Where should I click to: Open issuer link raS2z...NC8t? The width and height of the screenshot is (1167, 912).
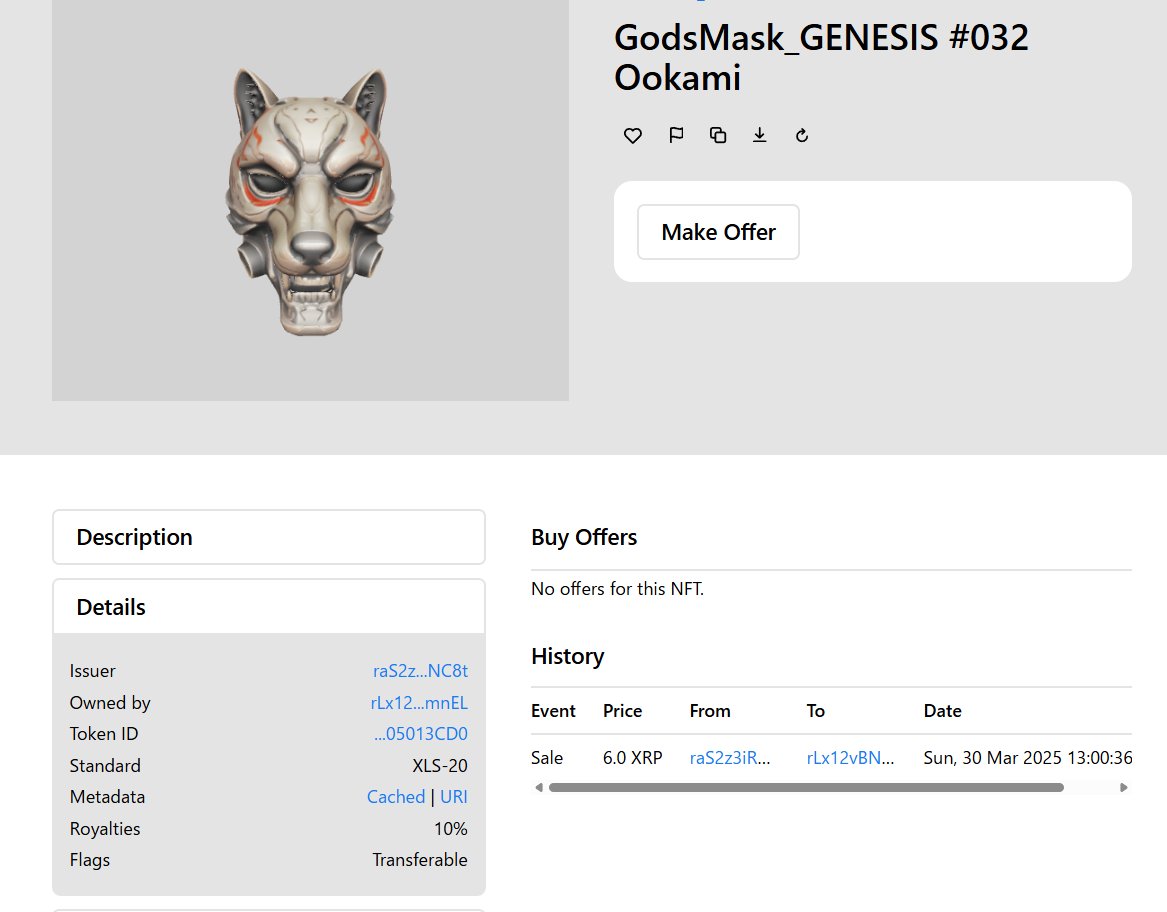[421, 671]
